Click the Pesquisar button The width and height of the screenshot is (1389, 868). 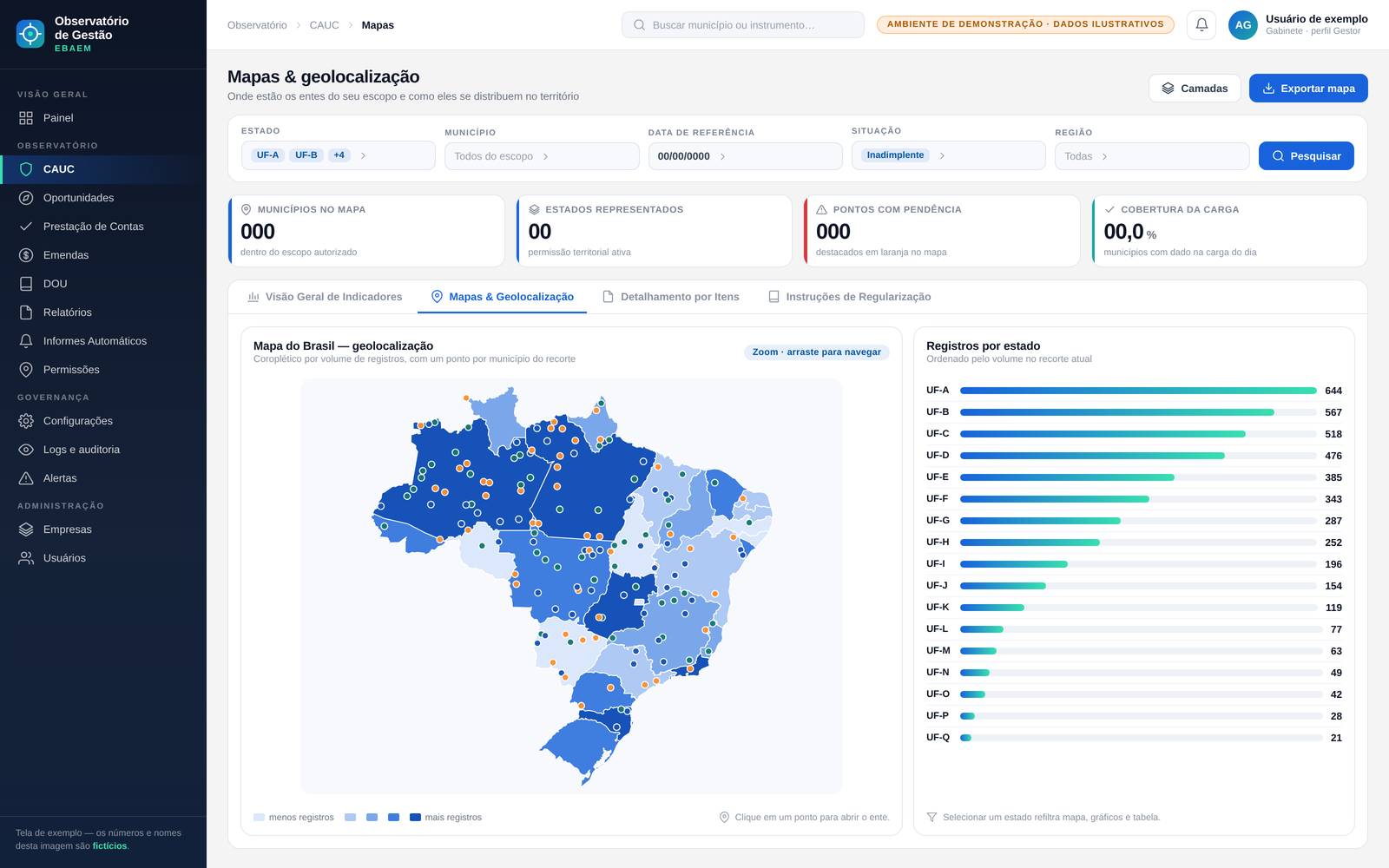click(x=1307, y=156)
